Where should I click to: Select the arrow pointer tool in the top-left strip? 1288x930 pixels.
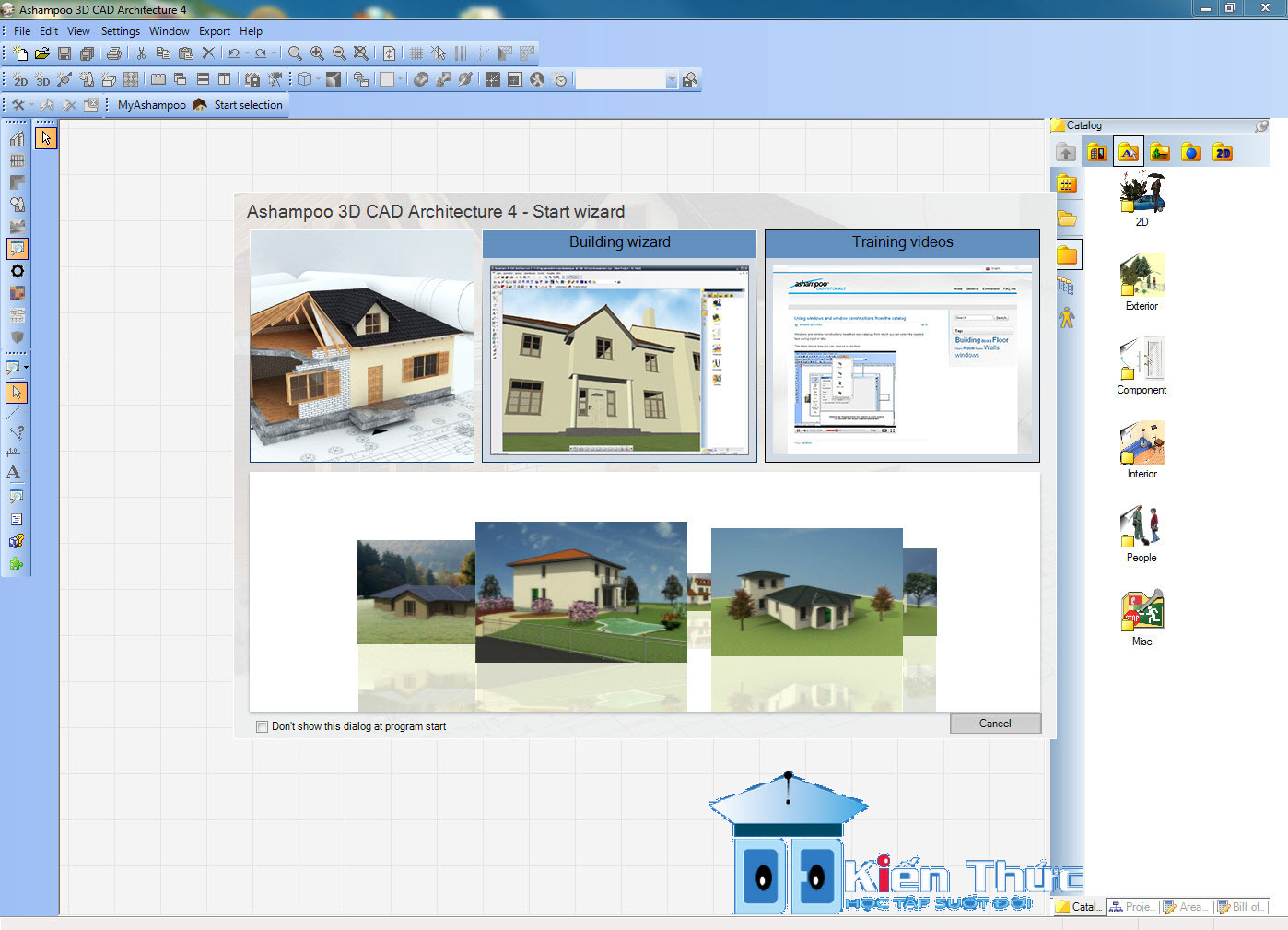46,138
